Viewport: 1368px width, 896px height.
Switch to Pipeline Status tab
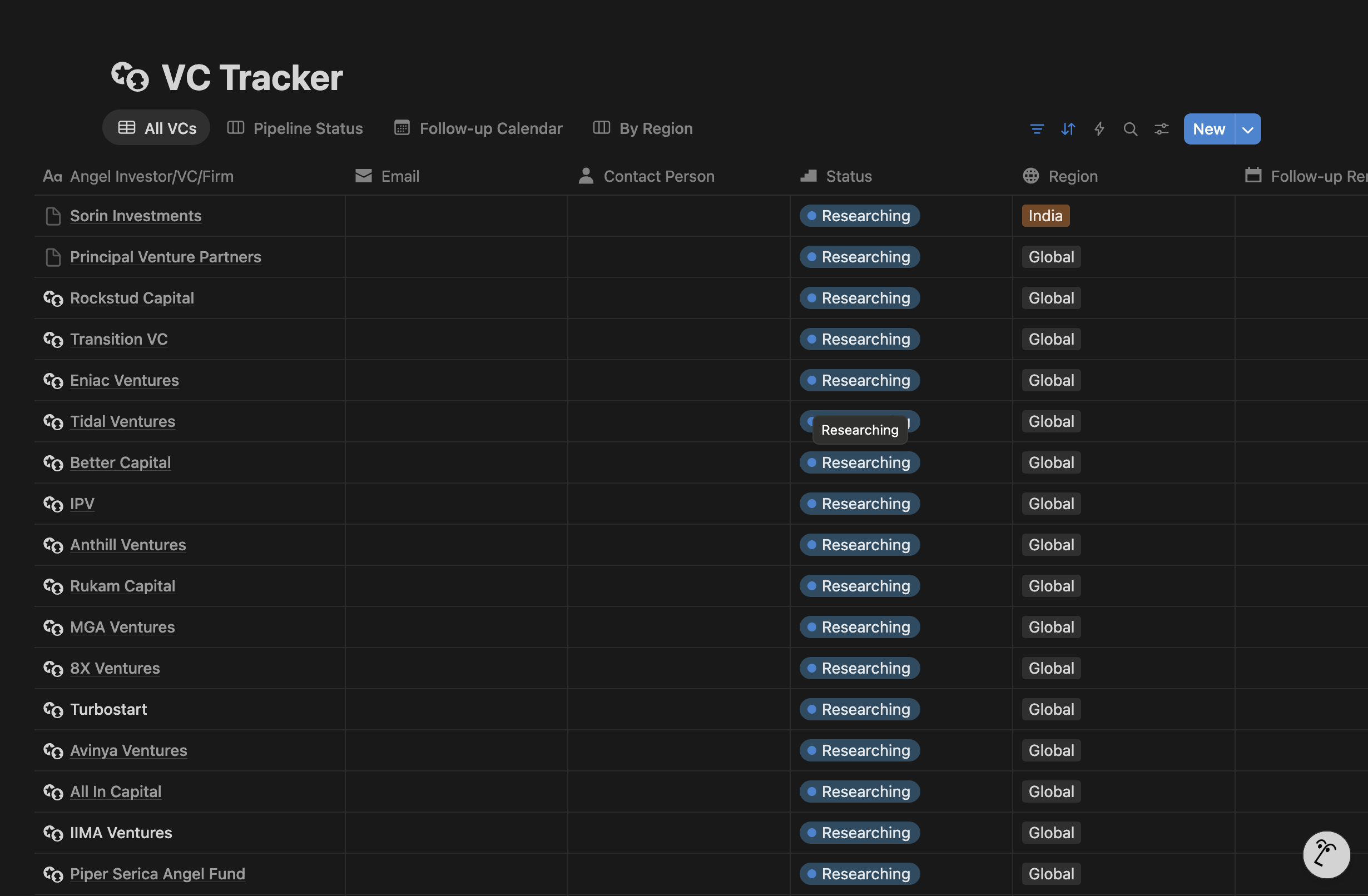[x=295, y=128]
